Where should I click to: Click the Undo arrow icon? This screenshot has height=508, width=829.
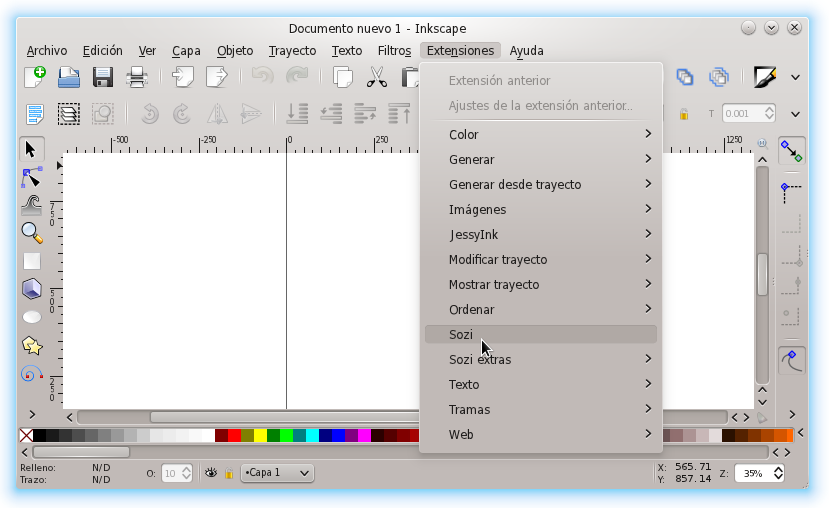(x=262, y=76)
